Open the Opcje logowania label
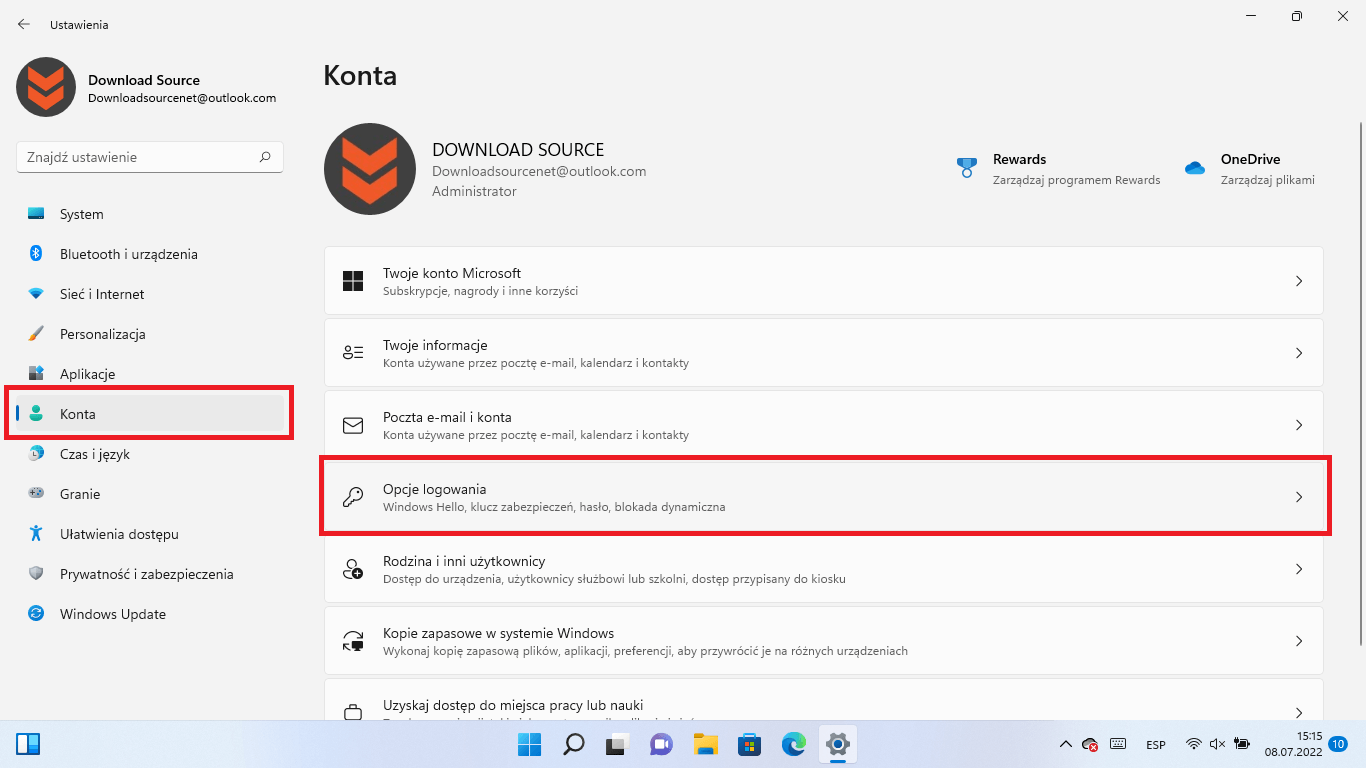1366x768 pixels. 434,489
